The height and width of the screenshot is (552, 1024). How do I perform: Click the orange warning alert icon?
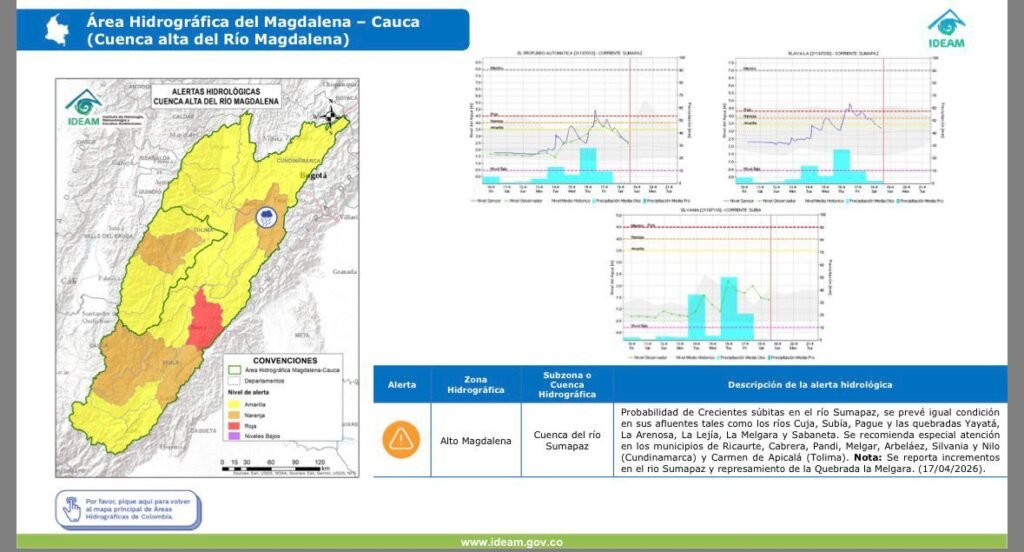click(401, 439)
